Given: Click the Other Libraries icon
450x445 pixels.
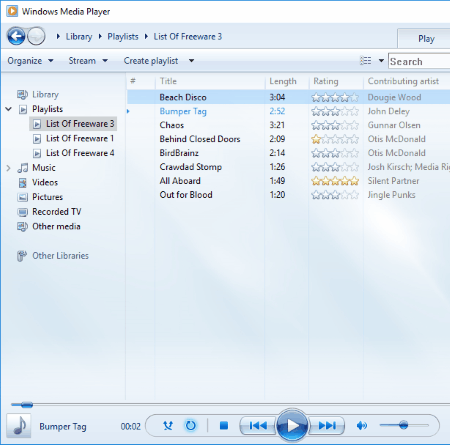Looking at the screenshot, I should (x=22, y=256).
